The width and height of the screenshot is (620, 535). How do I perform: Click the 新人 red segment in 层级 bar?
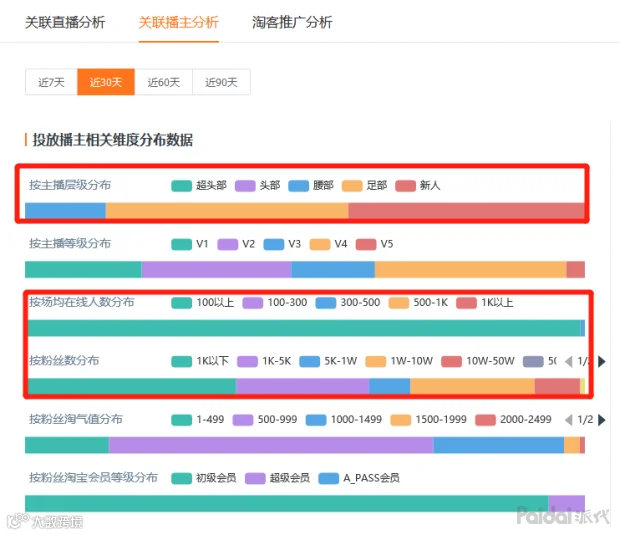click(x=467, y=211)
